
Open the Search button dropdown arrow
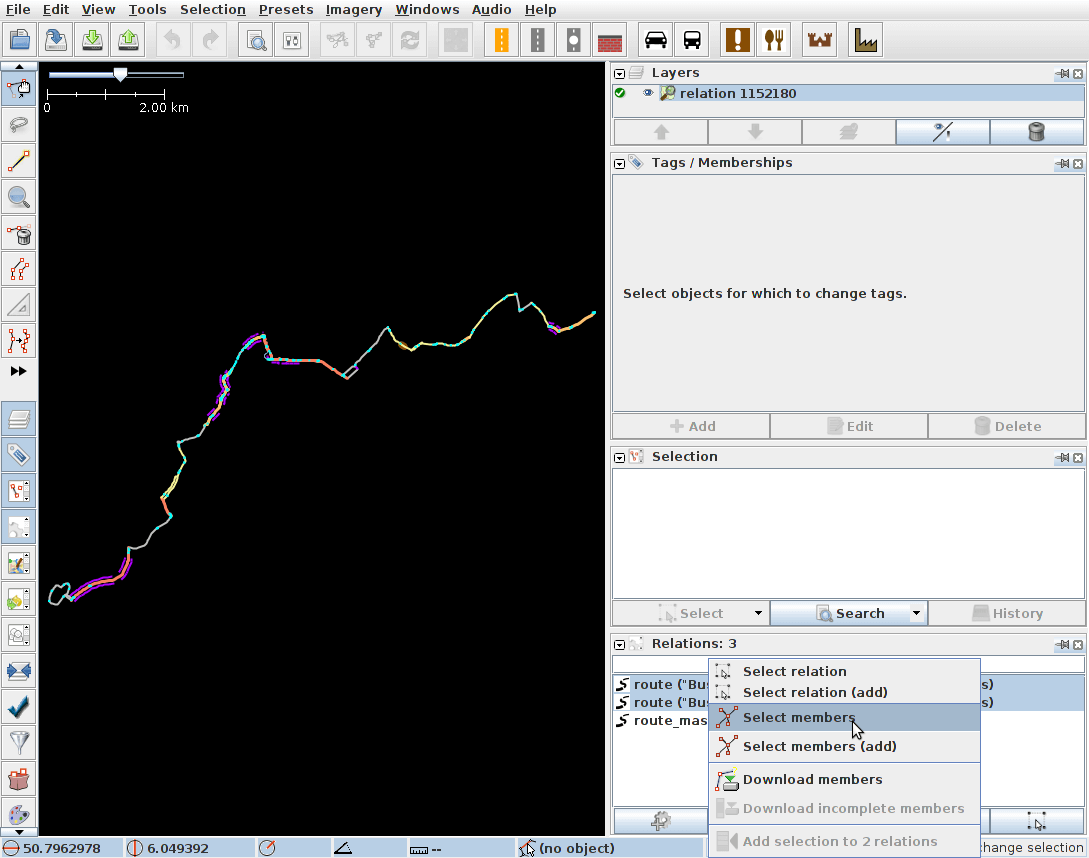pos(916,613)
